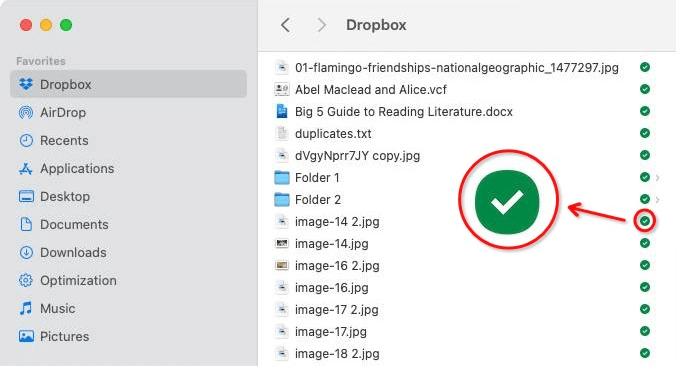
Task: Click the Downloads arrow icon
Action: pos(26,253)
